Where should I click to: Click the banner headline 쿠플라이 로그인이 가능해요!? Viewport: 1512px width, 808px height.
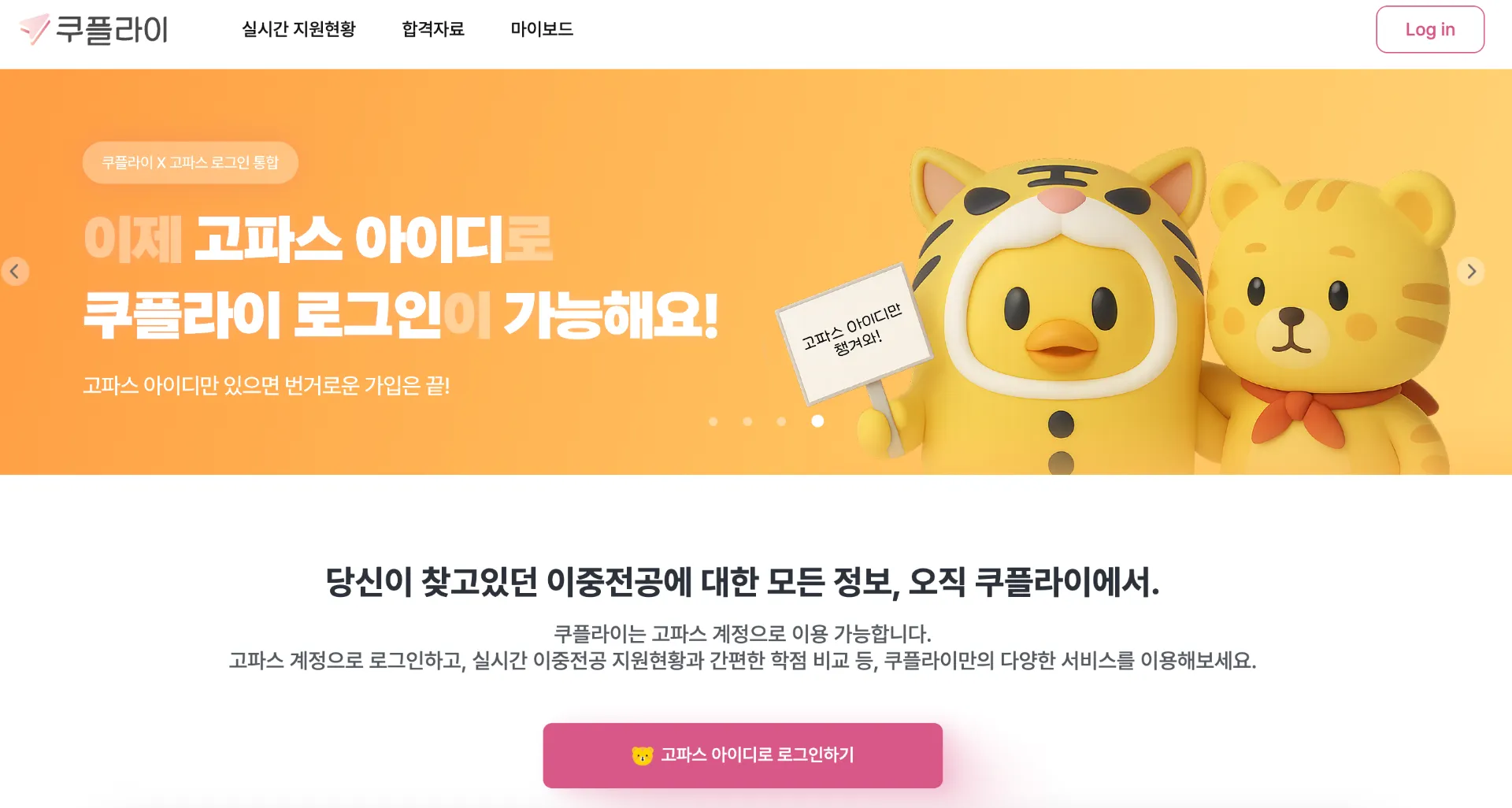(x=401, y=315)
